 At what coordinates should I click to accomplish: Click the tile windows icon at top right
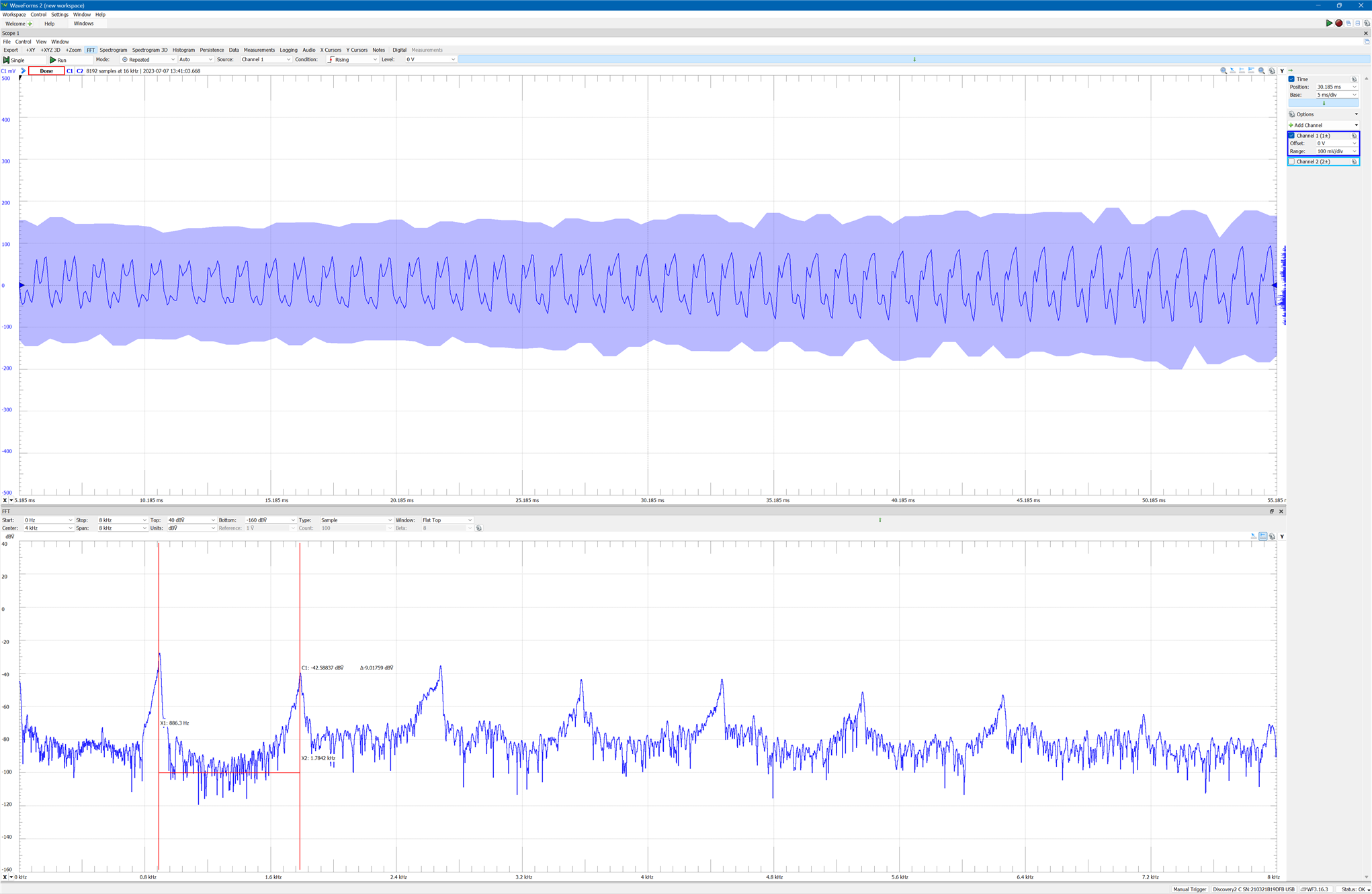coord(1357,23)
